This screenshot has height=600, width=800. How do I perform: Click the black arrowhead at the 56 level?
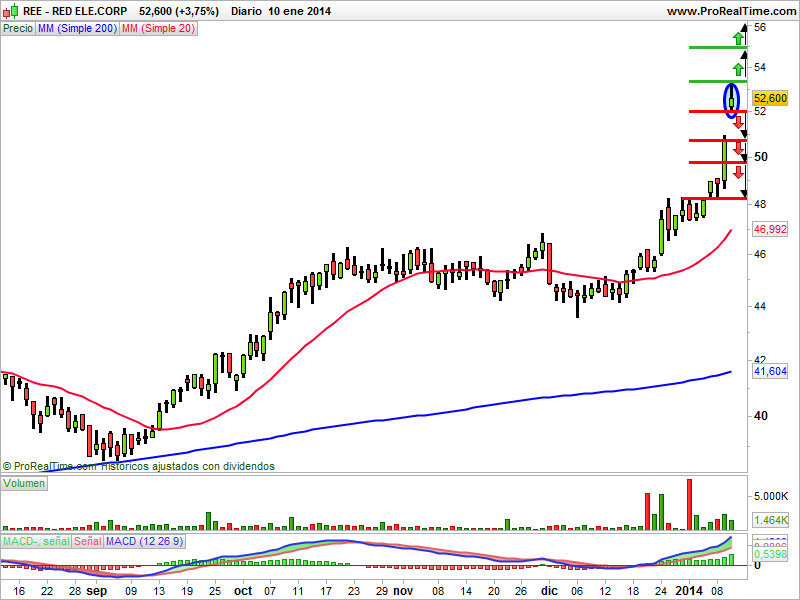click(x=744, y=29)
